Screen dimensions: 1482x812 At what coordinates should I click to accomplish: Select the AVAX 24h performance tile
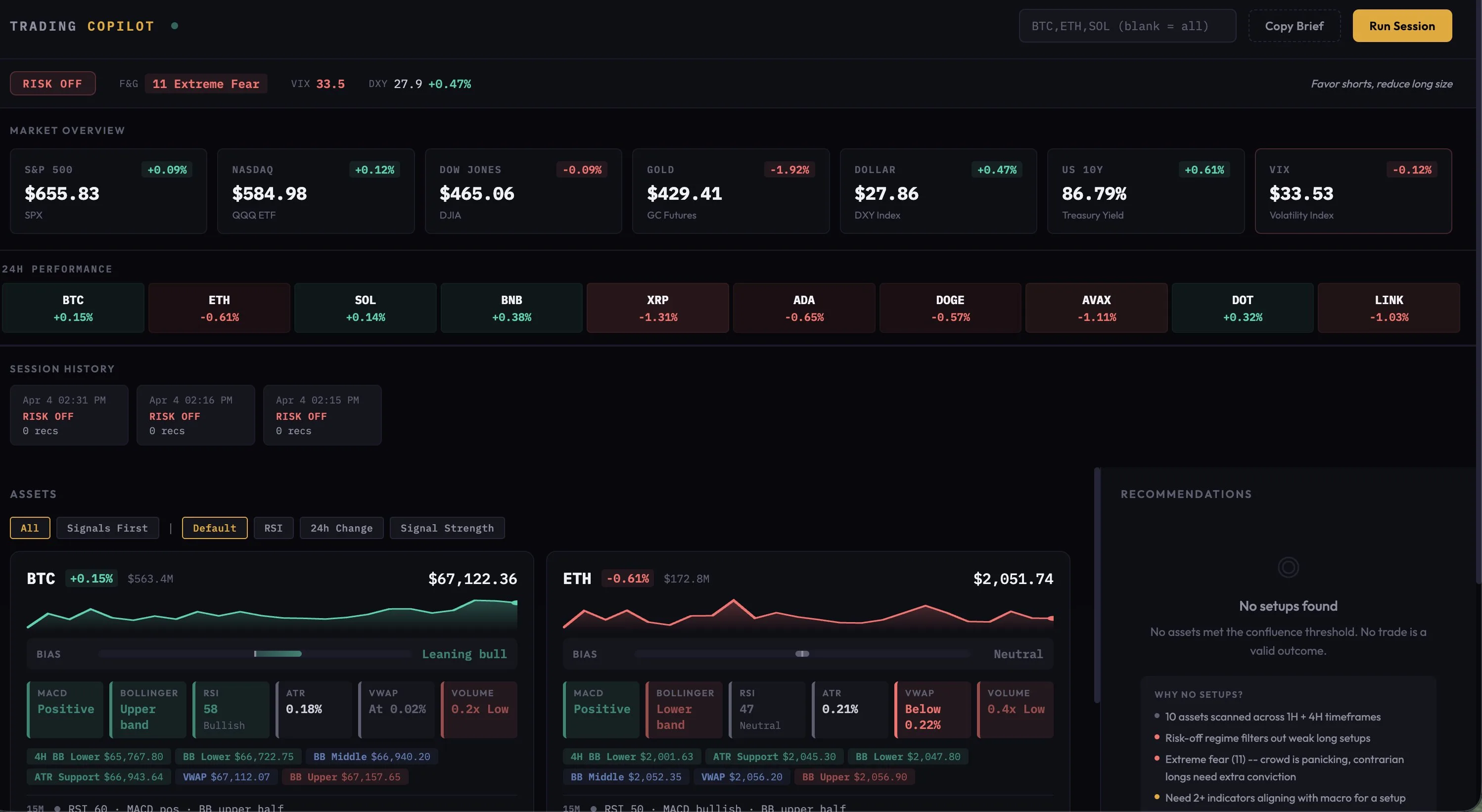1097,308
